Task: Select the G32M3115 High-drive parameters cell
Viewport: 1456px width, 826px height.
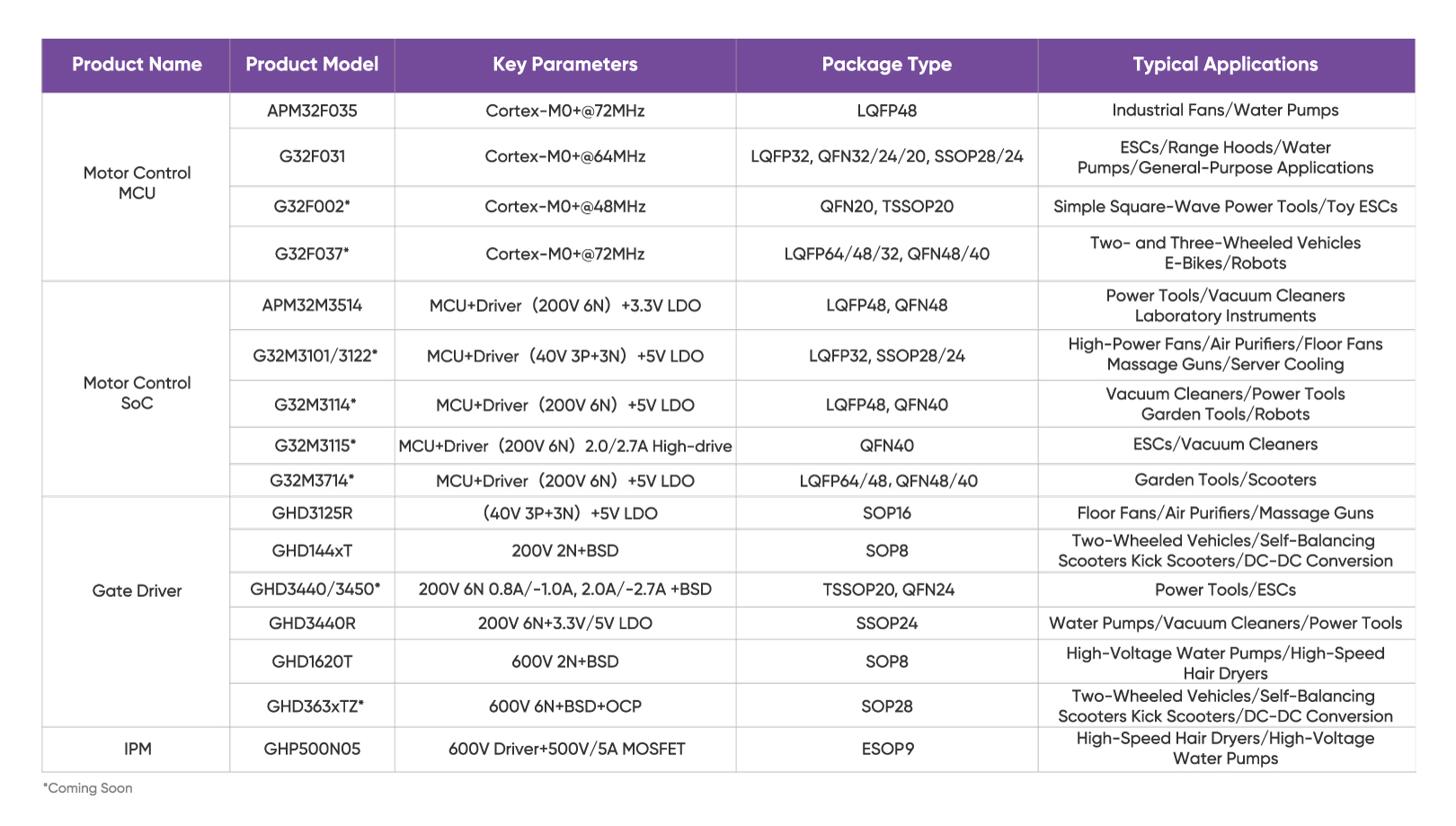Action: click(x=565, y=446)
